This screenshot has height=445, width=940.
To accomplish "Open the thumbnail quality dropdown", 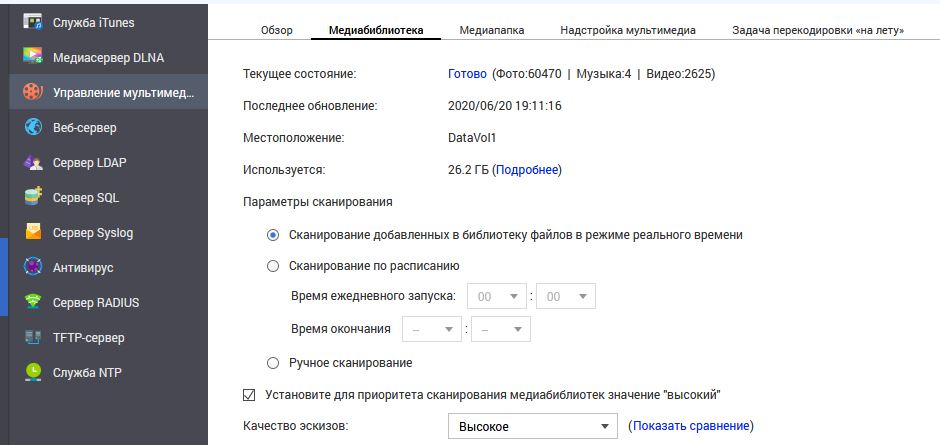I will (x=532, y=427).
